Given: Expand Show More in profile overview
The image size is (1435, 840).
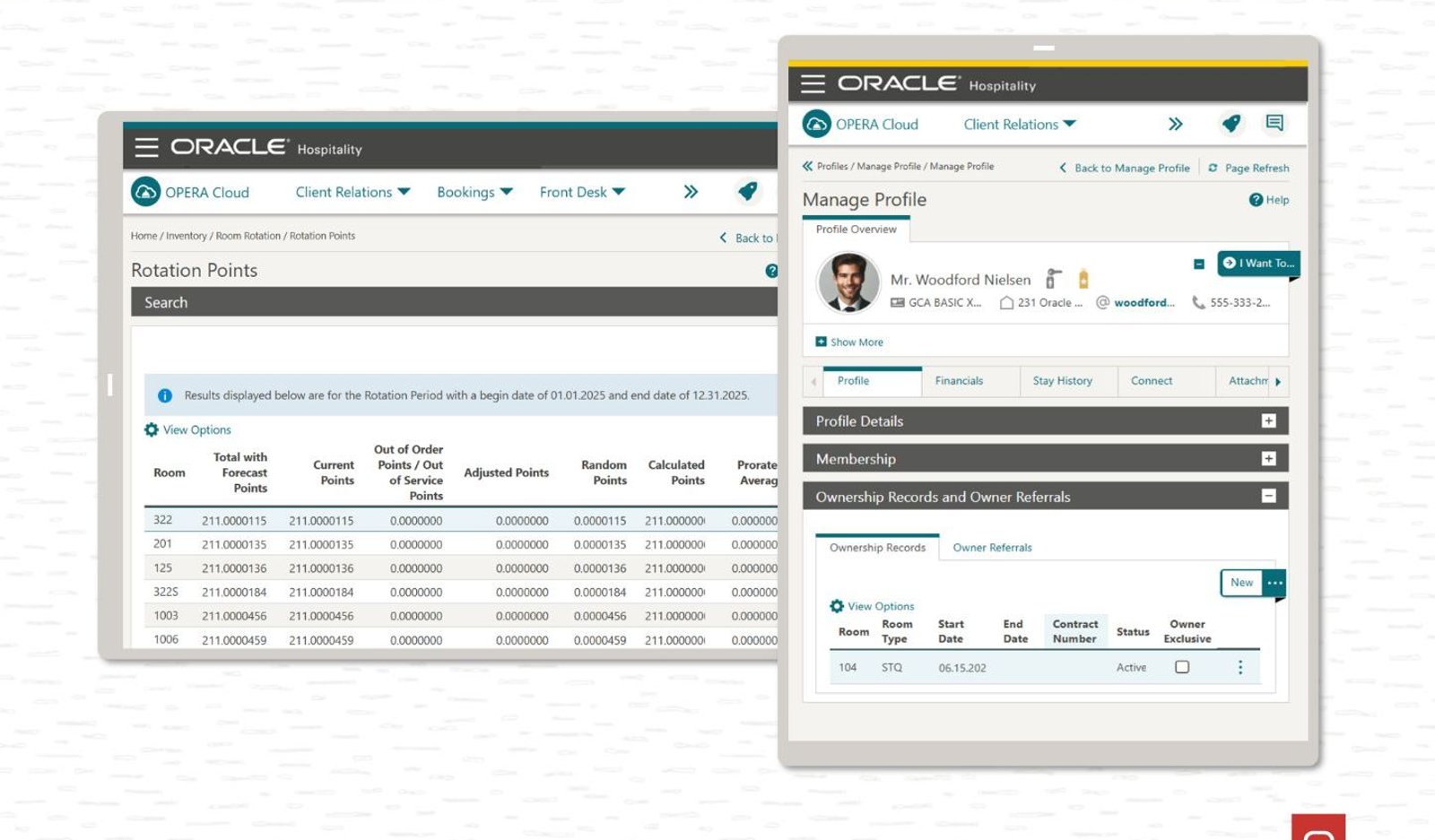Looking at the screenshot, I should coord(849,342).
